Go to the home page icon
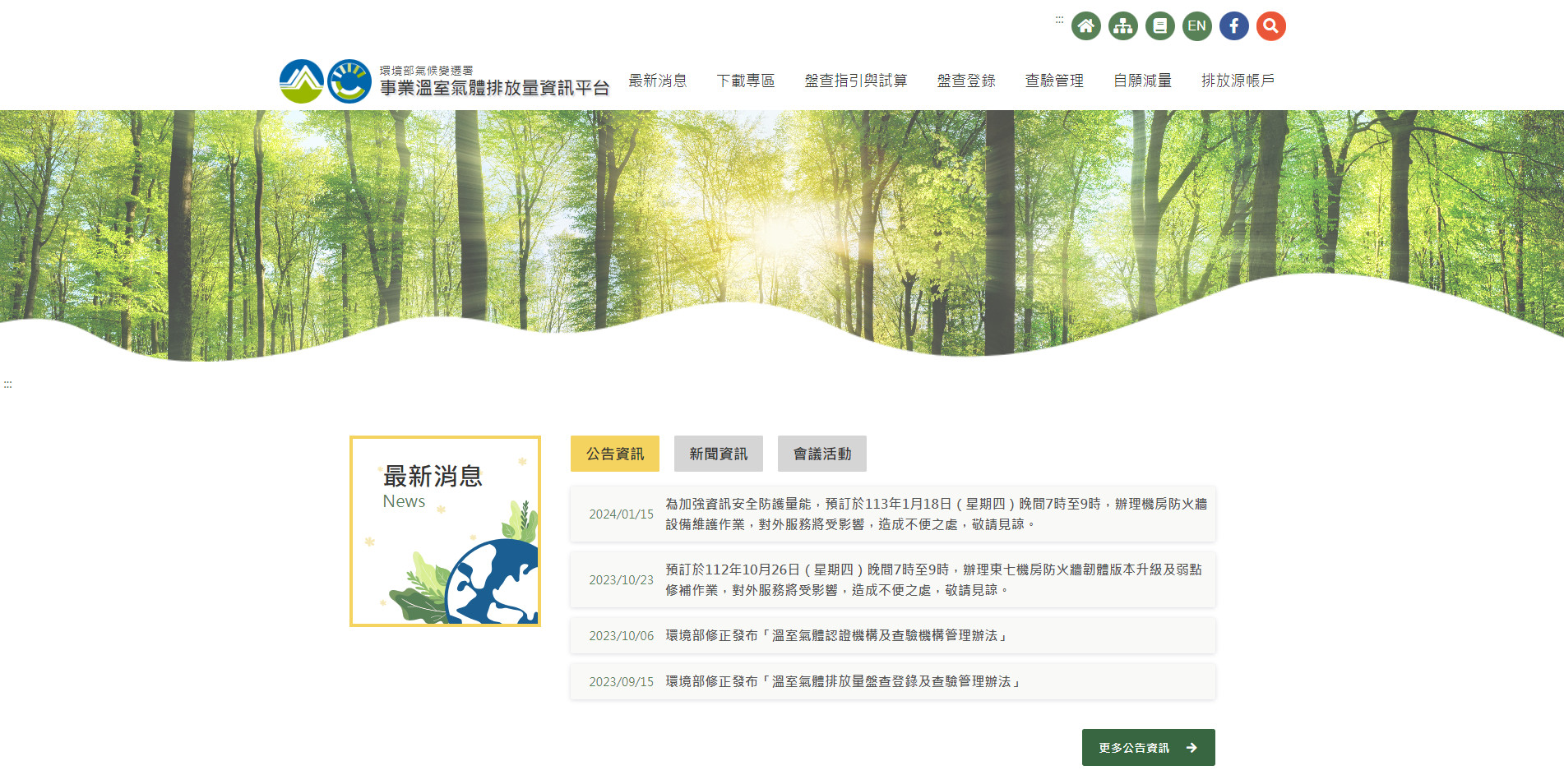Screen dimensions: 1564x784 (x=1085, y=26)
